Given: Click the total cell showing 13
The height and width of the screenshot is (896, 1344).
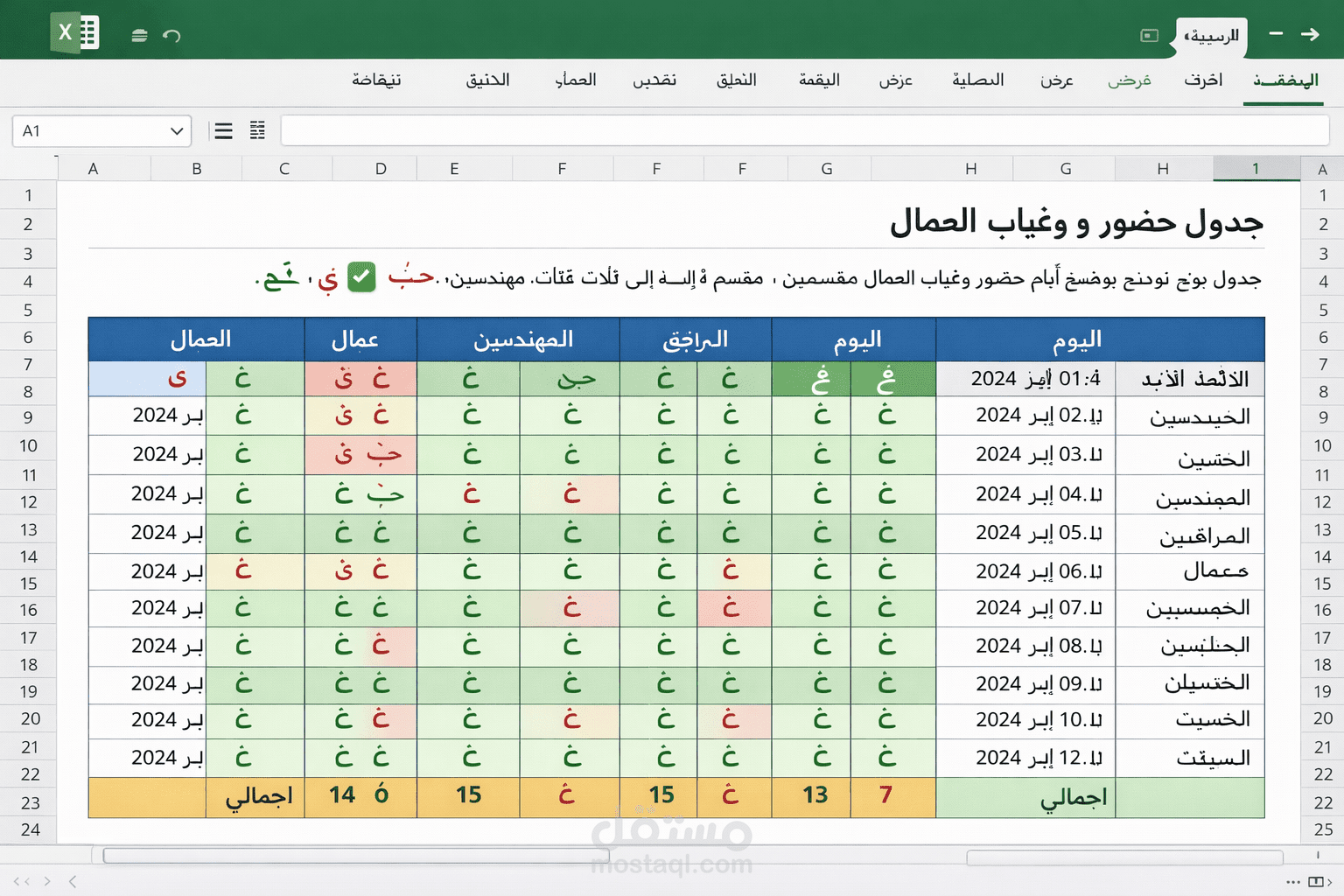Looking at the screenshot, I should [811, 795].
